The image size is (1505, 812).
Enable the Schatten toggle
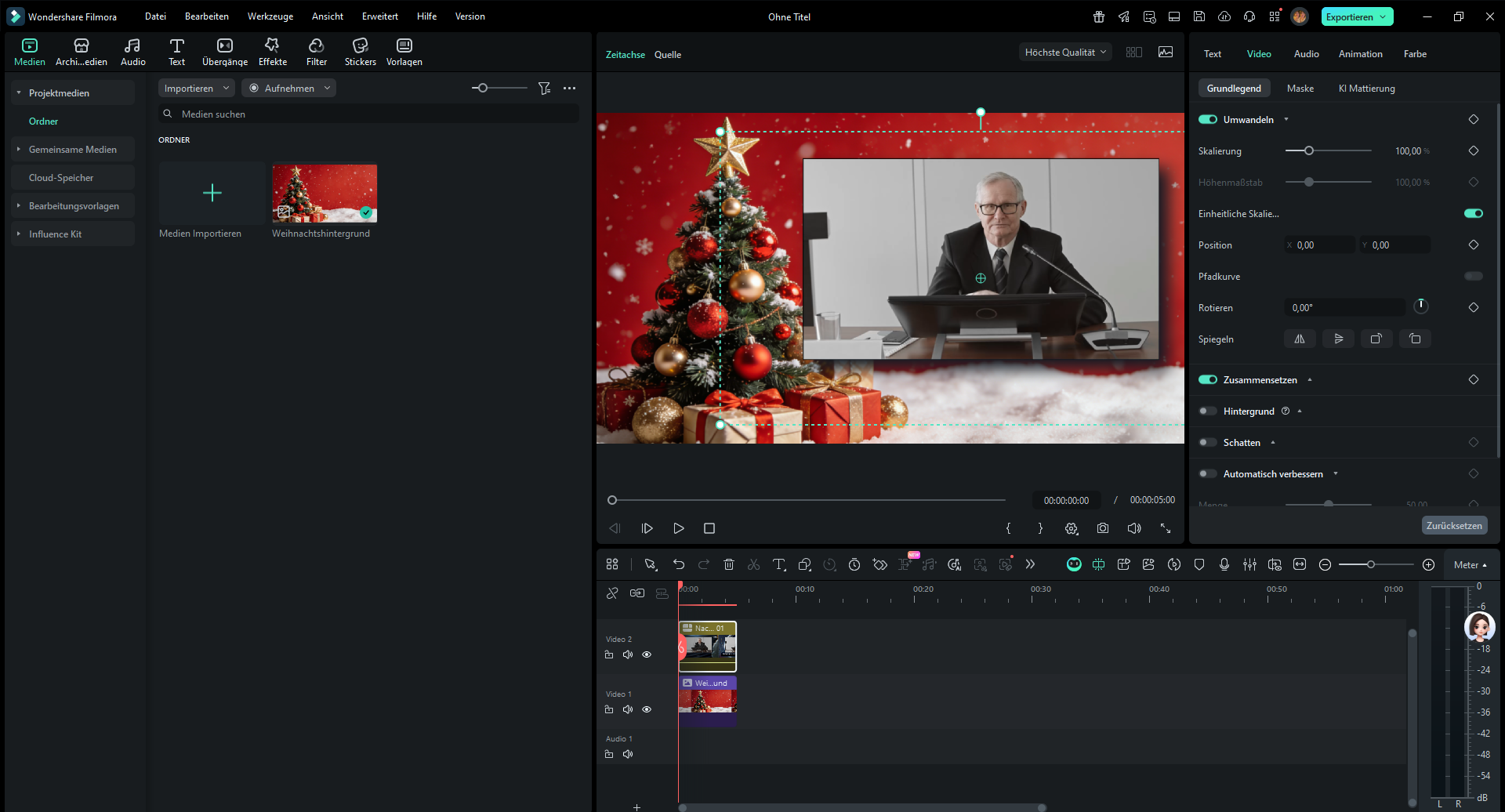[x=1207, y=442]
